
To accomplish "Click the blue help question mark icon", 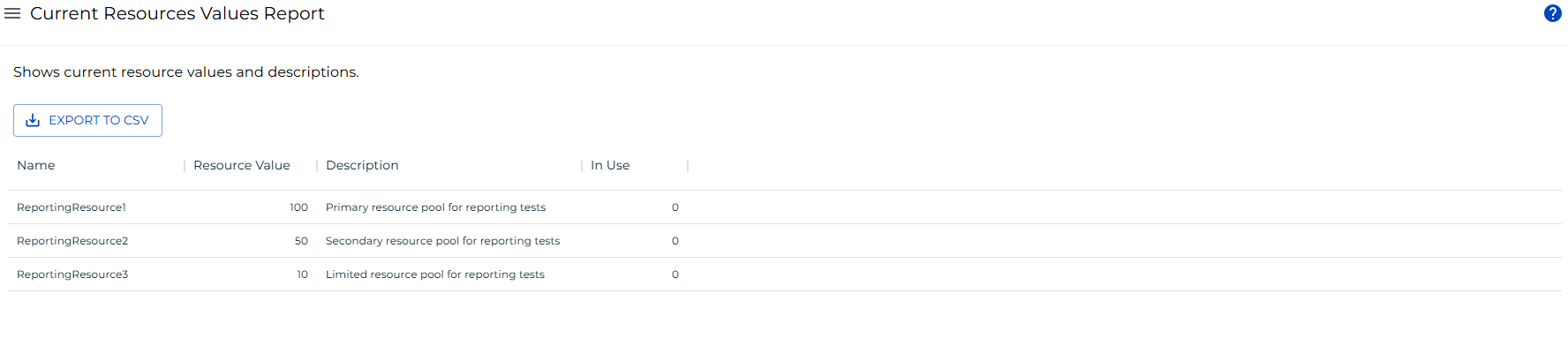I will pyautogui.click(x=1552, y=13).
